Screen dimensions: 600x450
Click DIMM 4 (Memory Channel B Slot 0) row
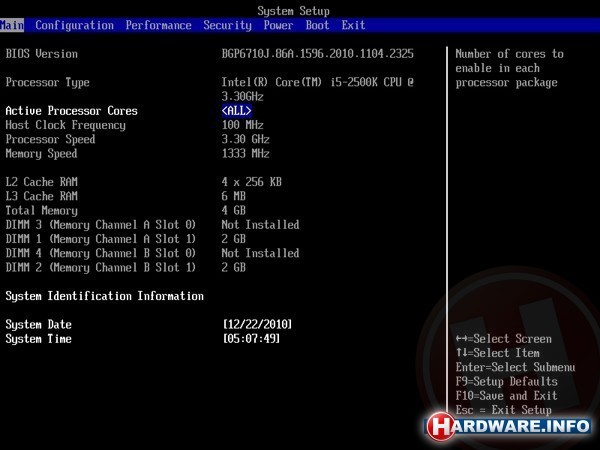click(x=152, y=253)
